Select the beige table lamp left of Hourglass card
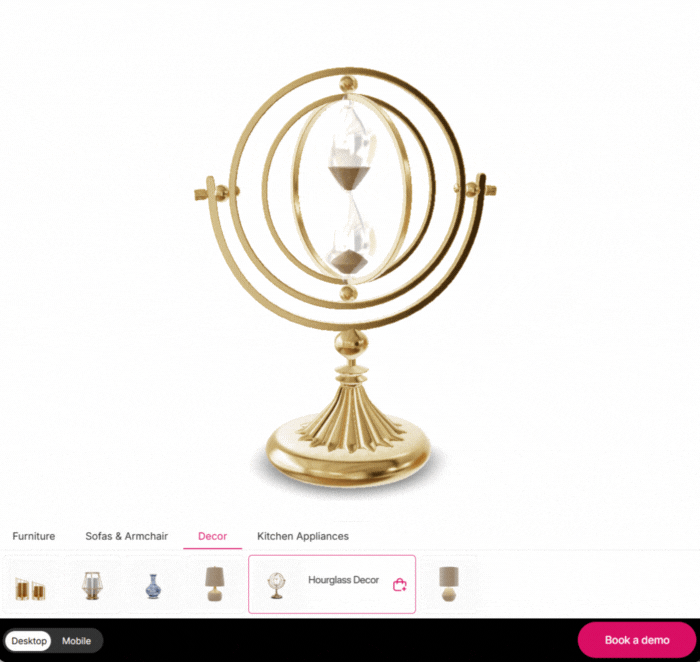 (214, 583)
